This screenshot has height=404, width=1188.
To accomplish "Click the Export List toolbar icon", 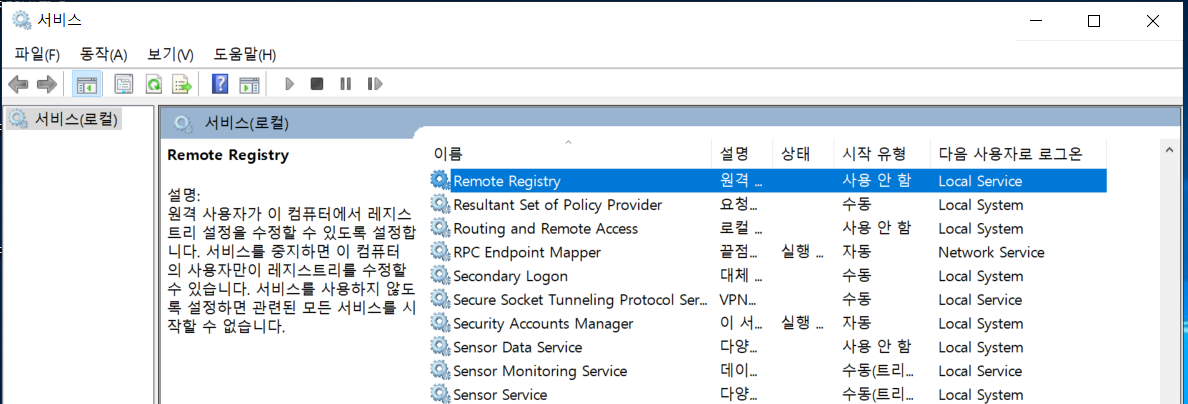I will pos(182,84).
